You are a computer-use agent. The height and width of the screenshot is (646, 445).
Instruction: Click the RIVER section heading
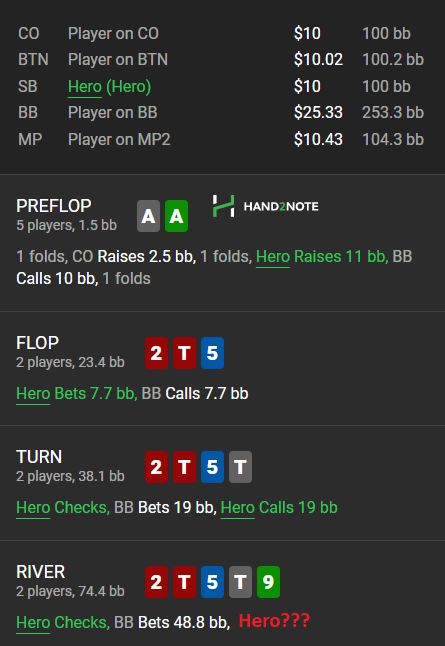(41, 572)
